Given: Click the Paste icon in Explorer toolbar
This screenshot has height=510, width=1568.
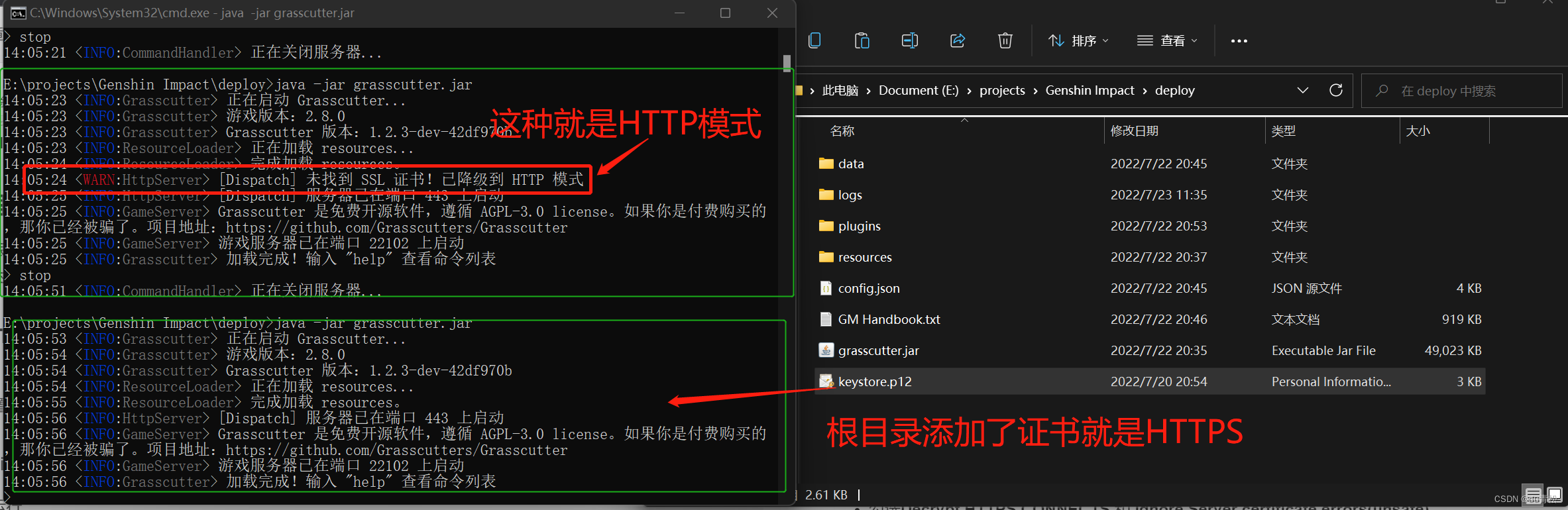Looking at the screenshot, I should click(x=862, y=40).
